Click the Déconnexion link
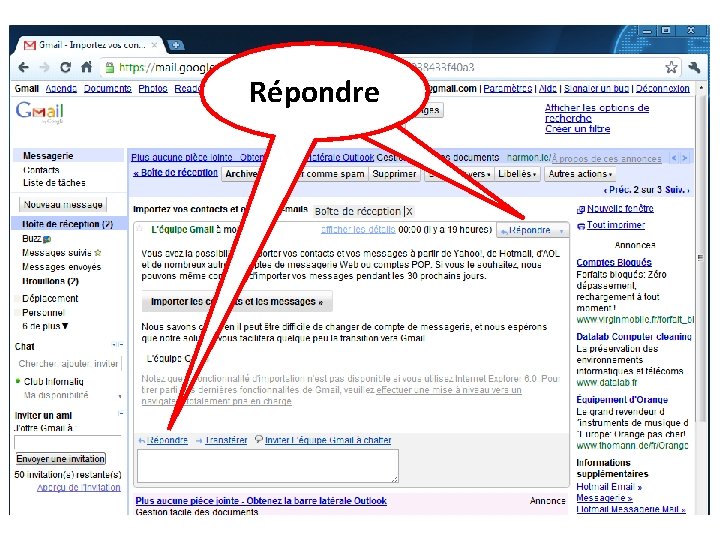 coord(662,88)
